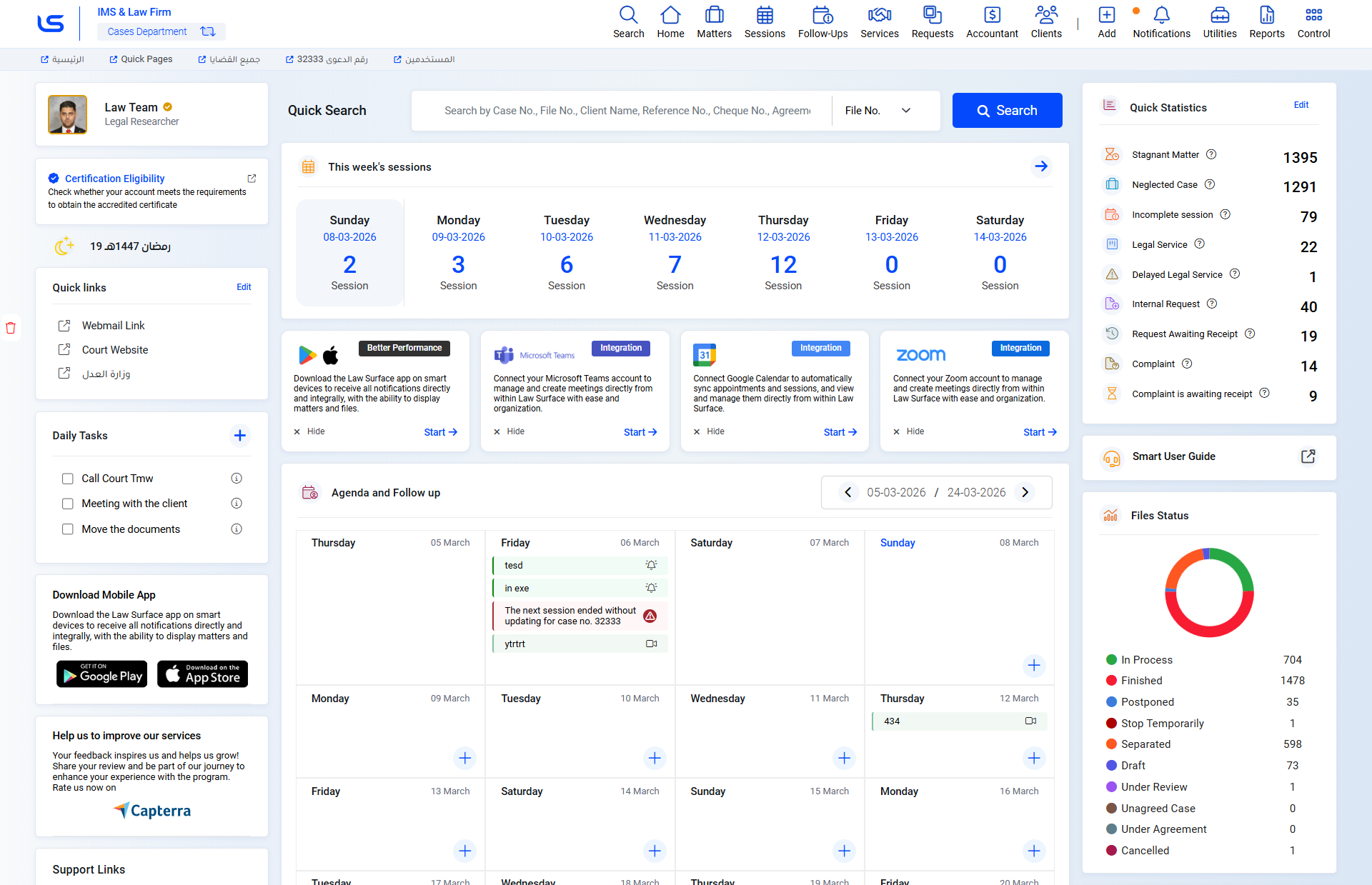The width and height of the screenshot is (1372, 885).
Task: Go to next agenda date range
Action: [x=1025, y=492]
